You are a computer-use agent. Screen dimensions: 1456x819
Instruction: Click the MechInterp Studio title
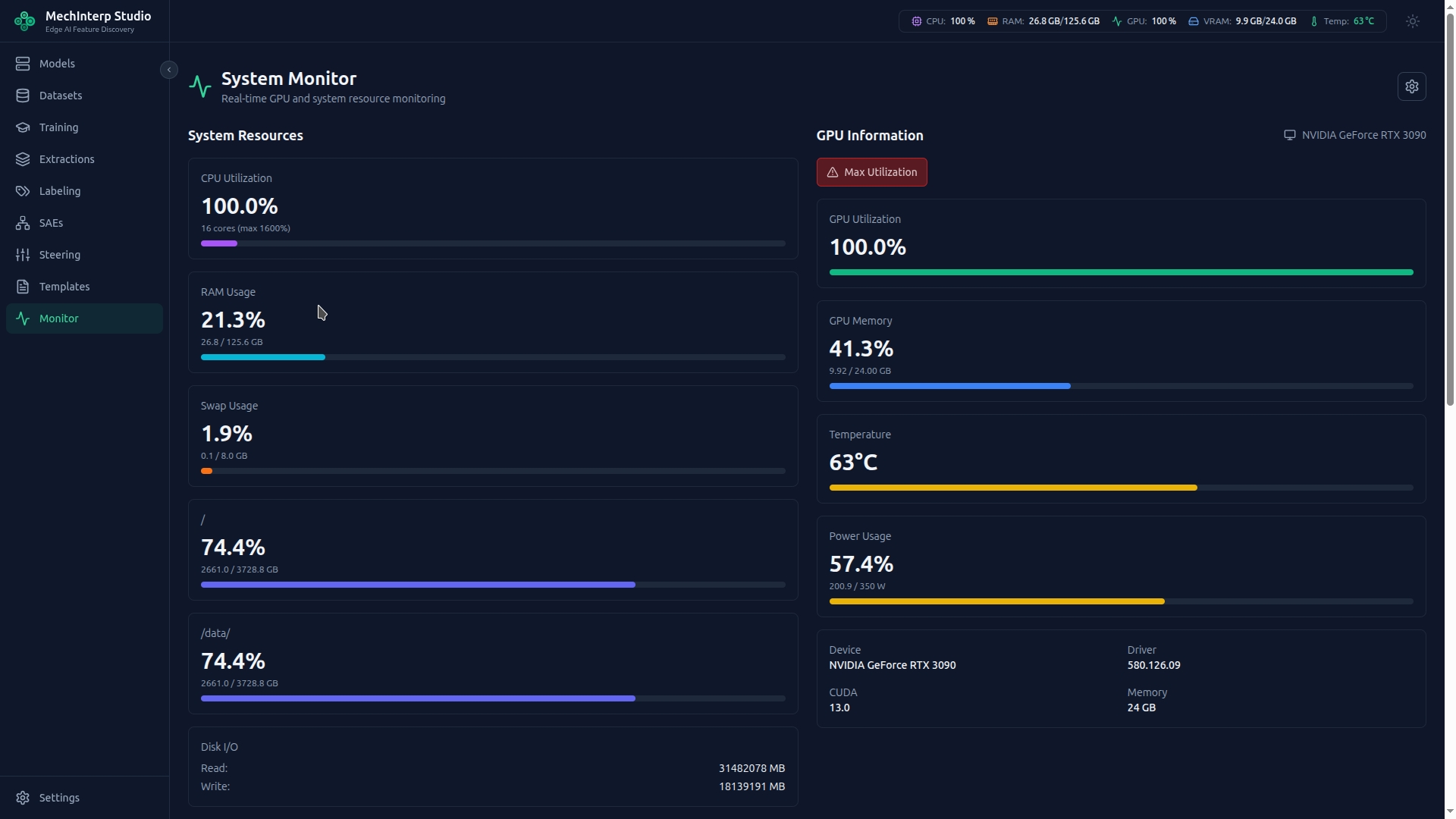point(98,16)
